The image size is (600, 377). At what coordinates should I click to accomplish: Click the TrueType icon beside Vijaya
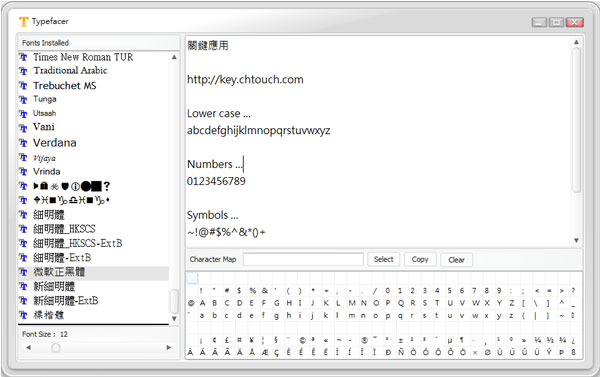point(23,157)
